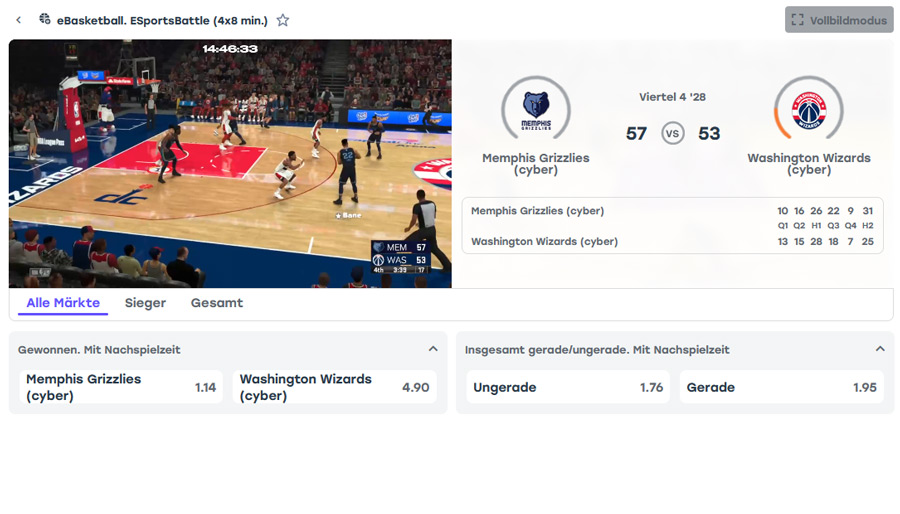Click Washington Wizards (cyber) name under logo
This screenshot has width=900, height=514.
pyautogui.click(x=809, y=163)
